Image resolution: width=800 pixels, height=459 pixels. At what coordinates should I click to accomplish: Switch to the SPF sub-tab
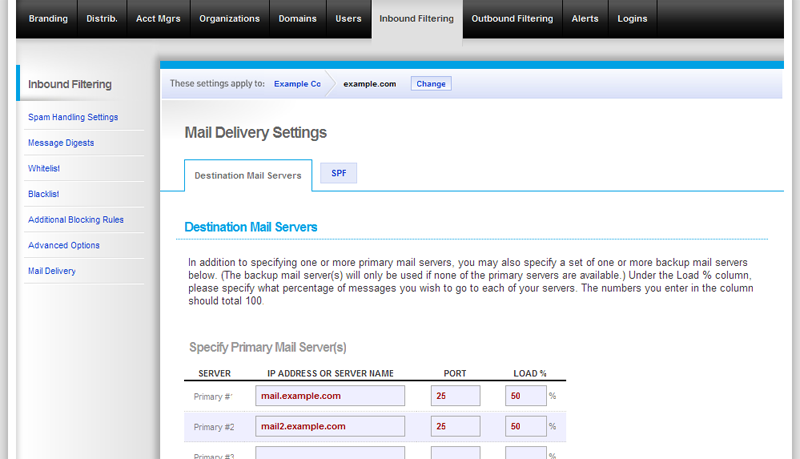click(338, 173)
